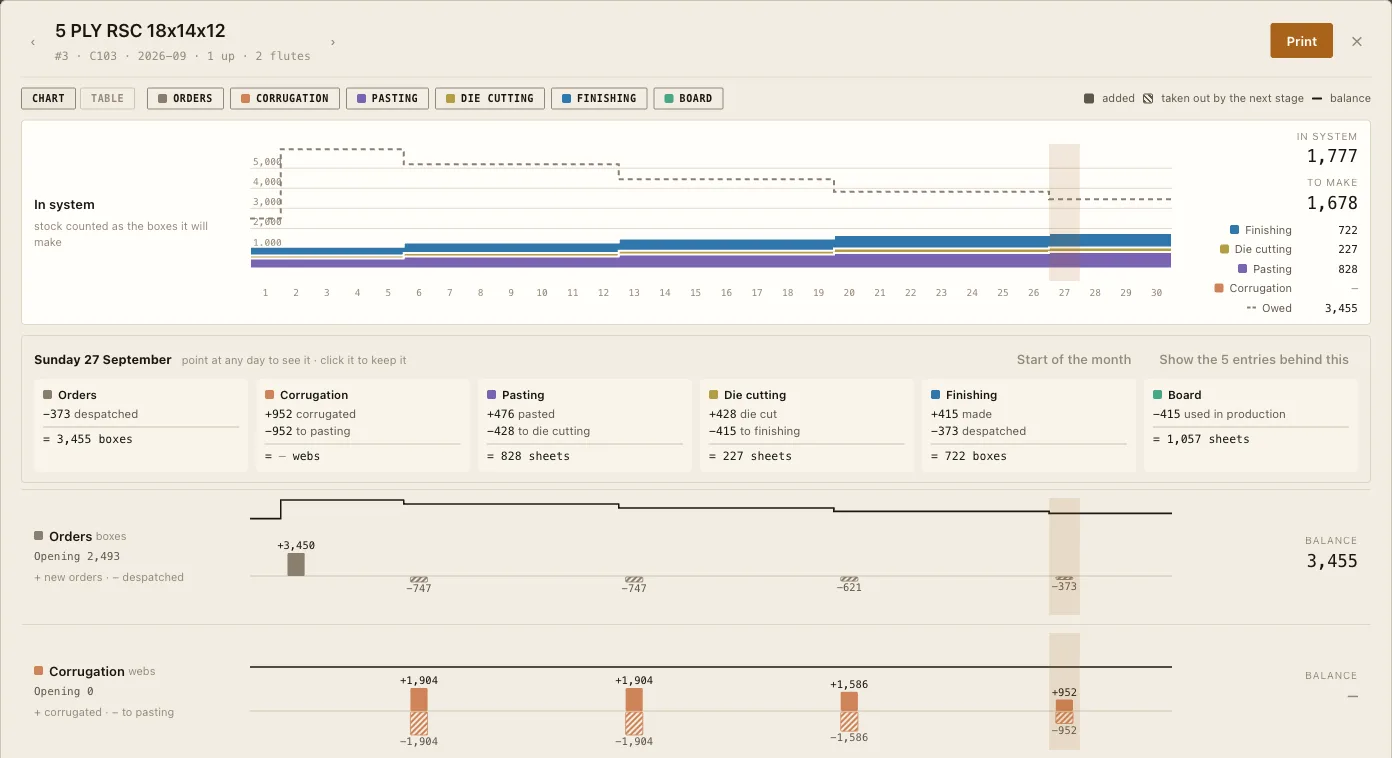Click the −373 despatched hatched bar
1392x758 pixels.
pos(1065,578)
